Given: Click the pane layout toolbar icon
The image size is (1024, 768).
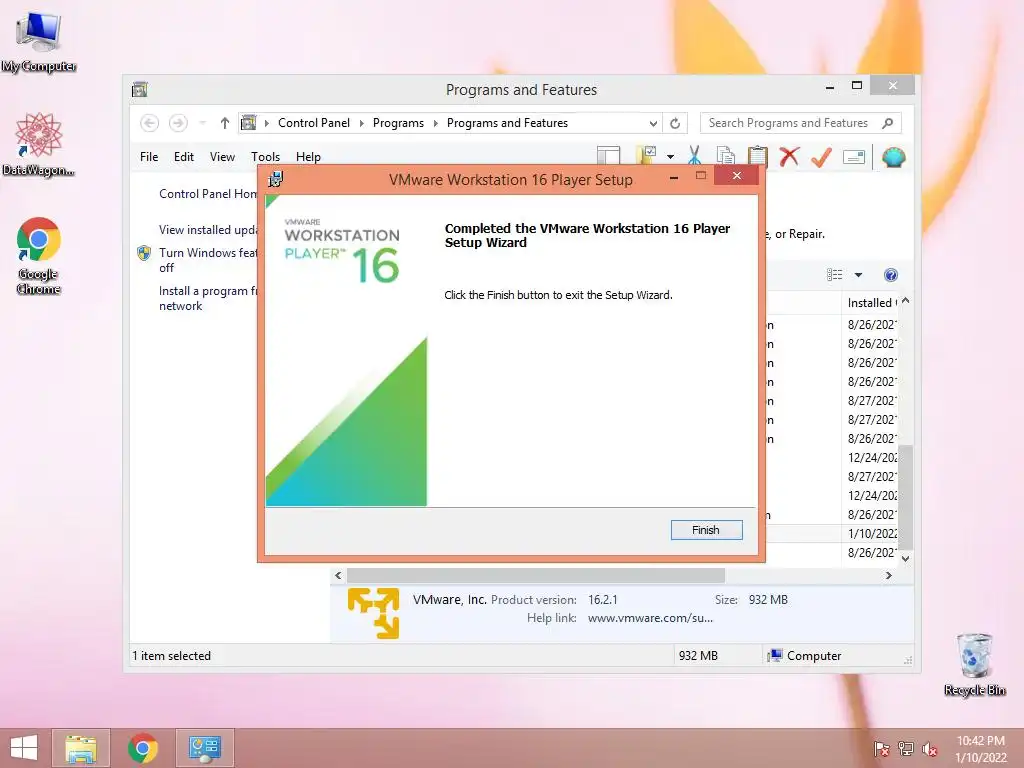Looking at the screenshot, I should coord(608,156).
